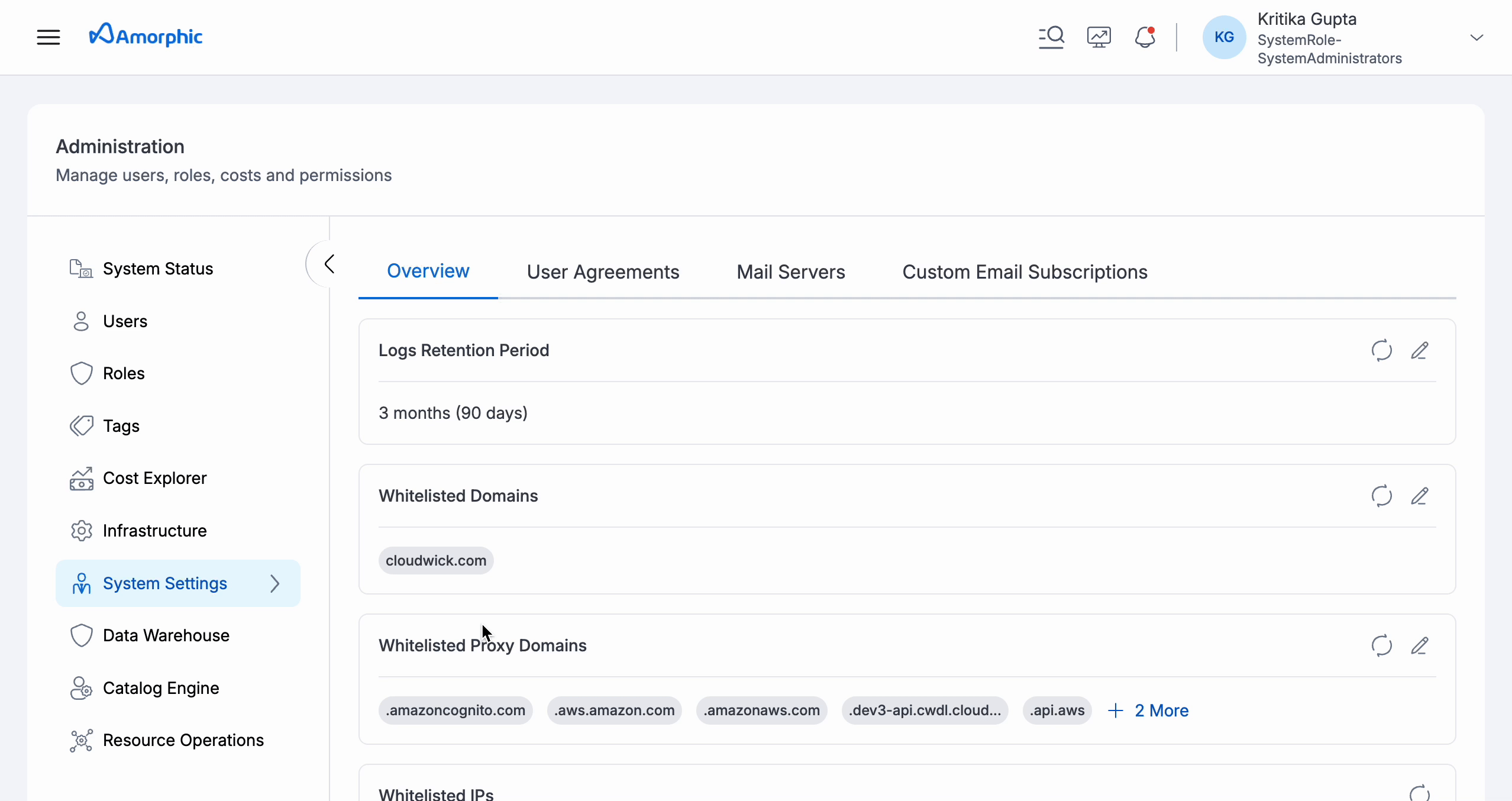Click the Amorphic logo
The height and width of the screenshot is (801, 1512).
click(146, 35)
